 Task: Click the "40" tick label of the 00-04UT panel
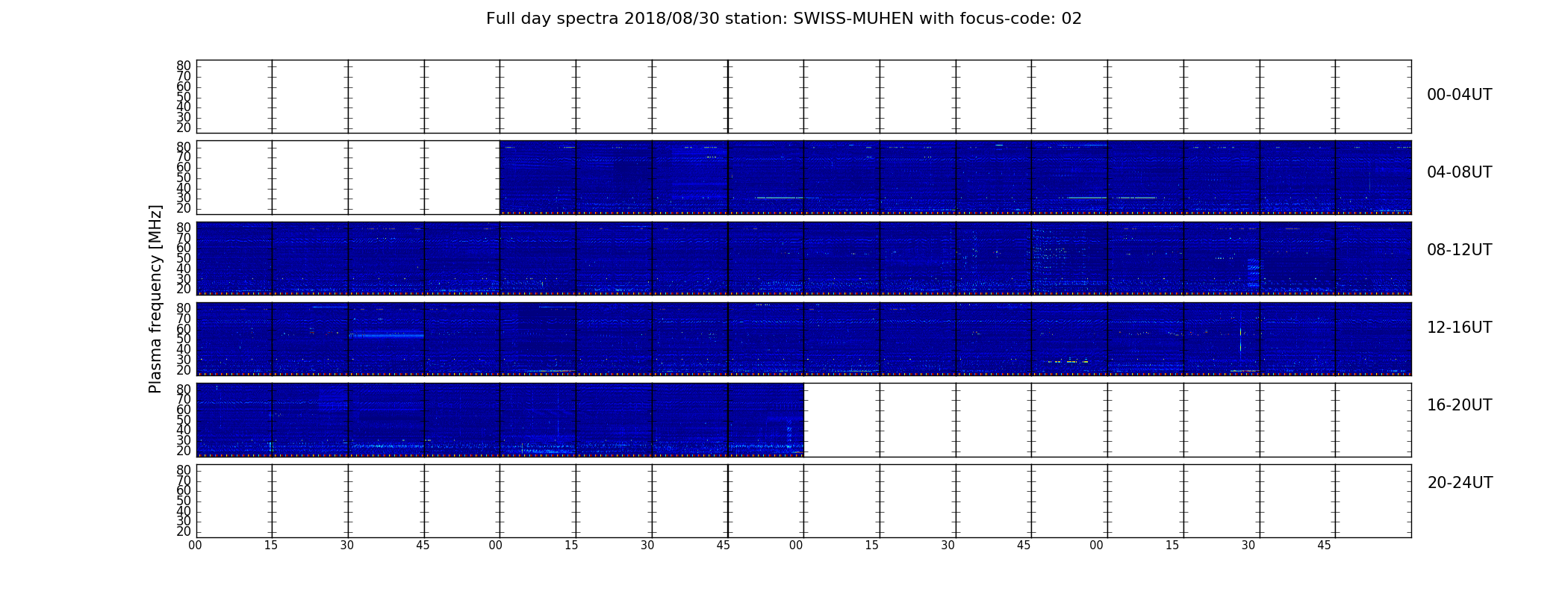184,107
